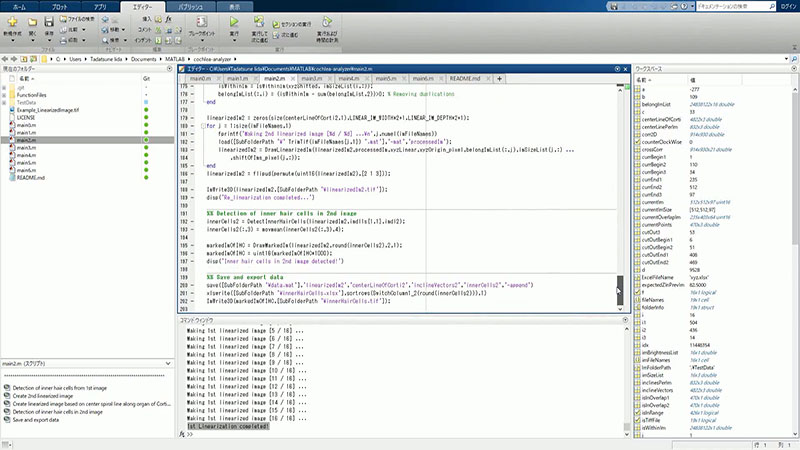Open the Command Window actions menu

coord(625,320)
